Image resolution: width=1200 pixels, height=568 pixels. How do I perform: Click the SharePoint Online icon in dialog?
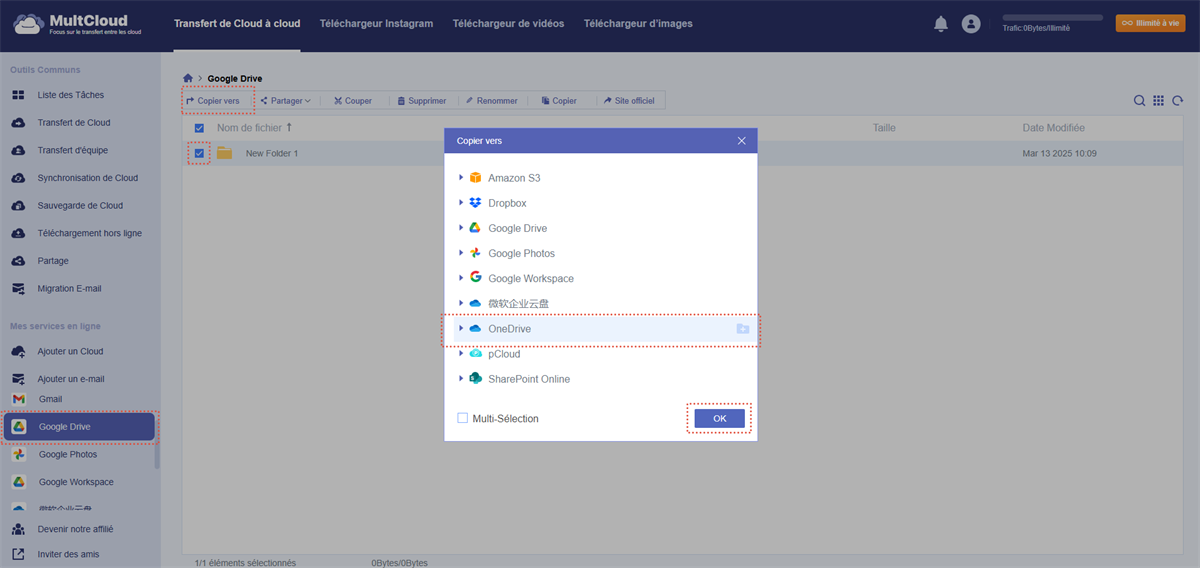[475, 379]
